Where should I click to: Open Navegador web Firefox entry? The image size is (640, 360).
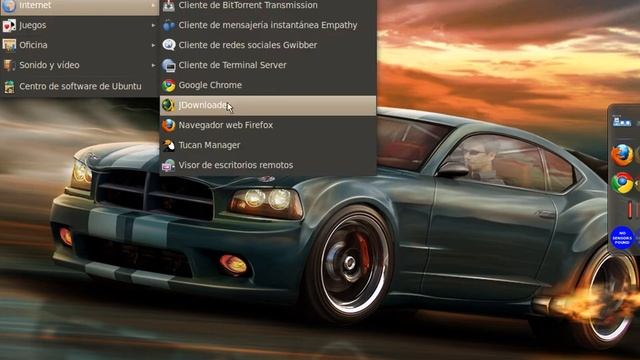[268, 125]
